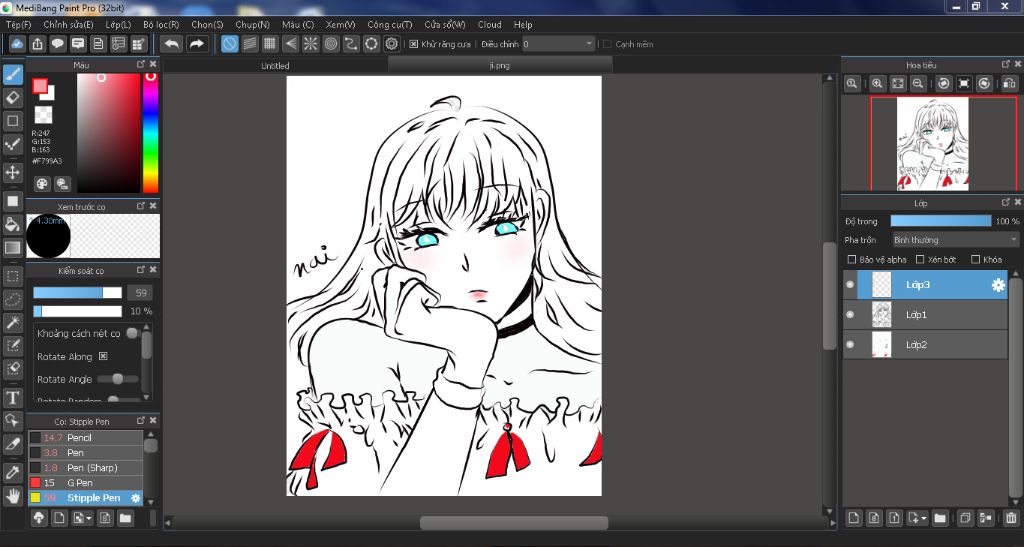Enable radial lines snap
Screen dimensions: 1024x547
[x=311, y=44]
